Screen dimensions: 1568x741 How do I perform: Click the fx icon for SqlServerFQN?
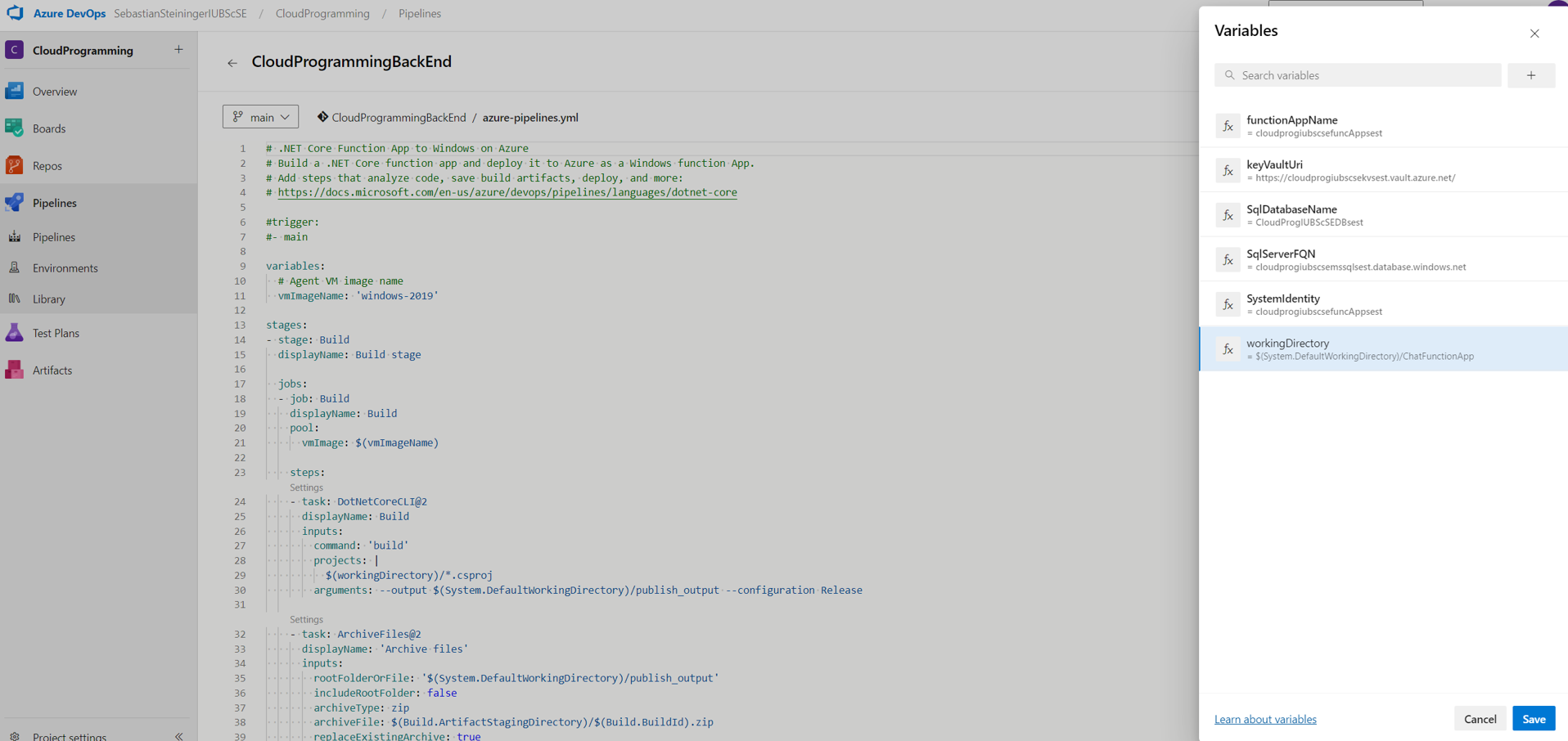[1228, 260]
